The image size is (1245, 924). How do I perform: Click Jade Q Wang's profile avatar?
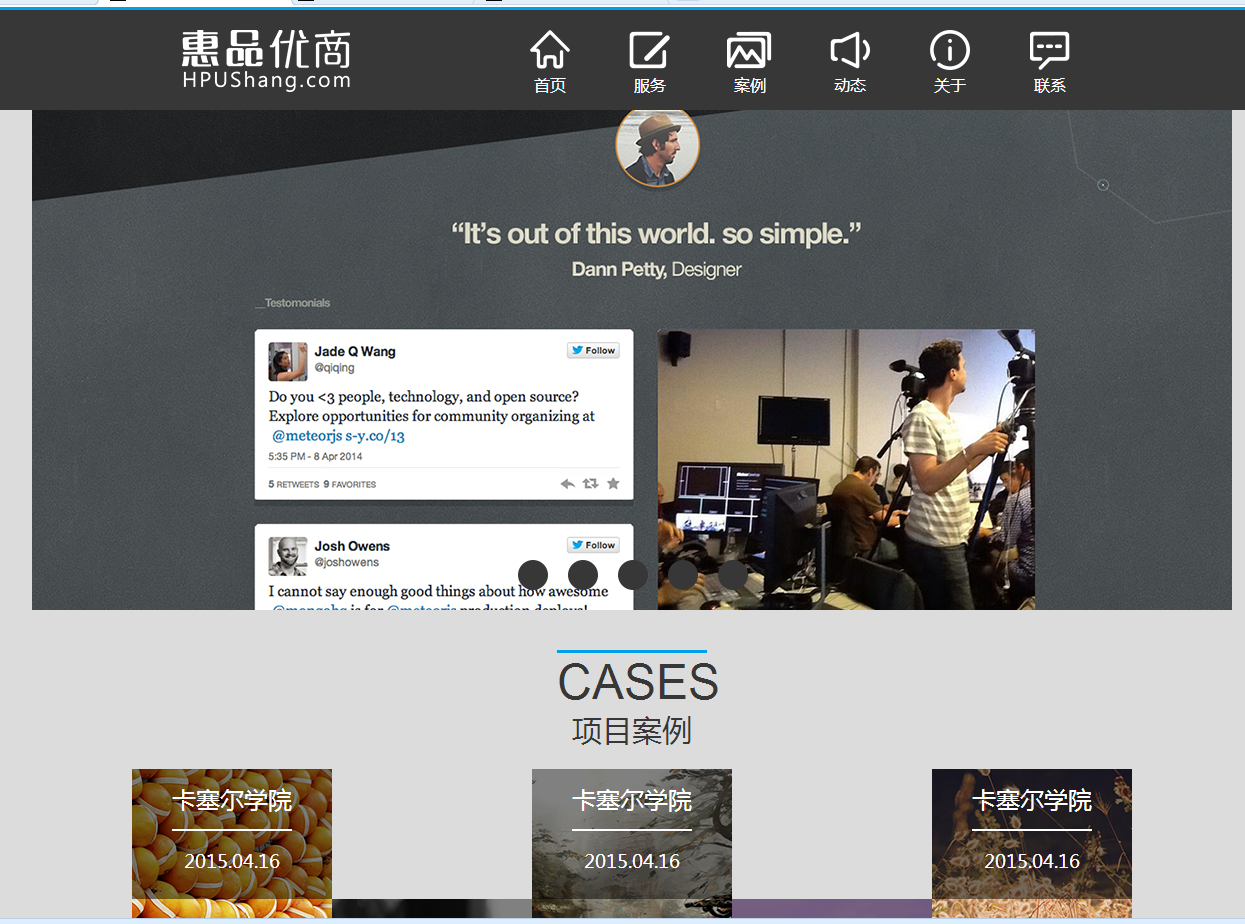tap(288, 362)
